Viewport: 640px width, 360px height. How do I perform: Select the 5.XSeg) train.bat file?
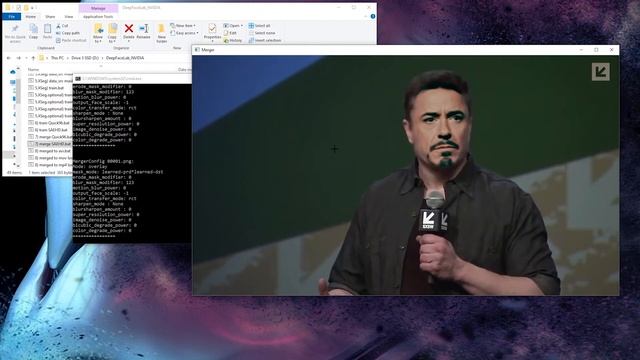pos(47,88)
